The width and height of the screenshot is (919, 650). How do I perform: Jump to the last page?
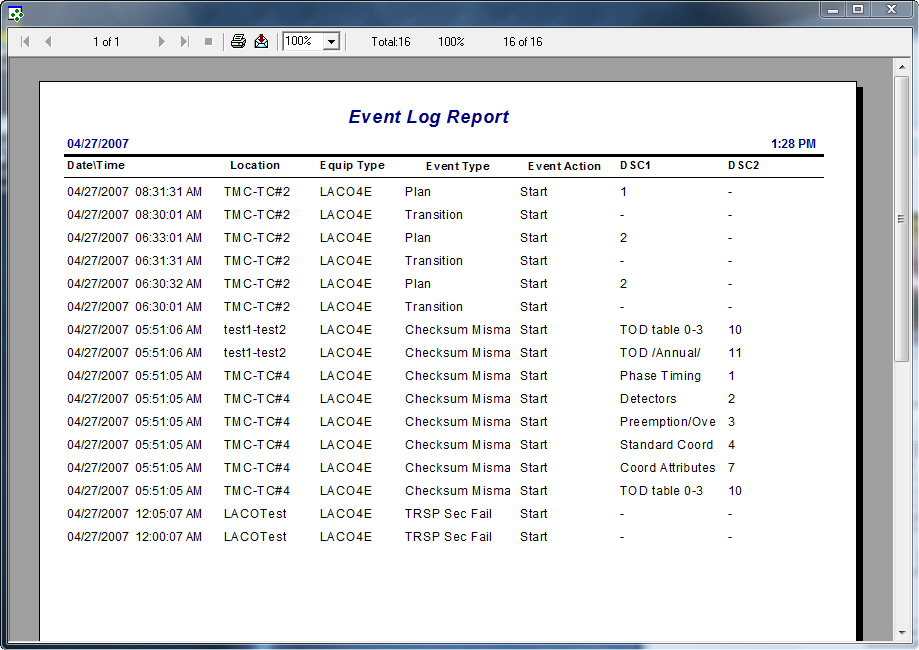tap(183, 41)
